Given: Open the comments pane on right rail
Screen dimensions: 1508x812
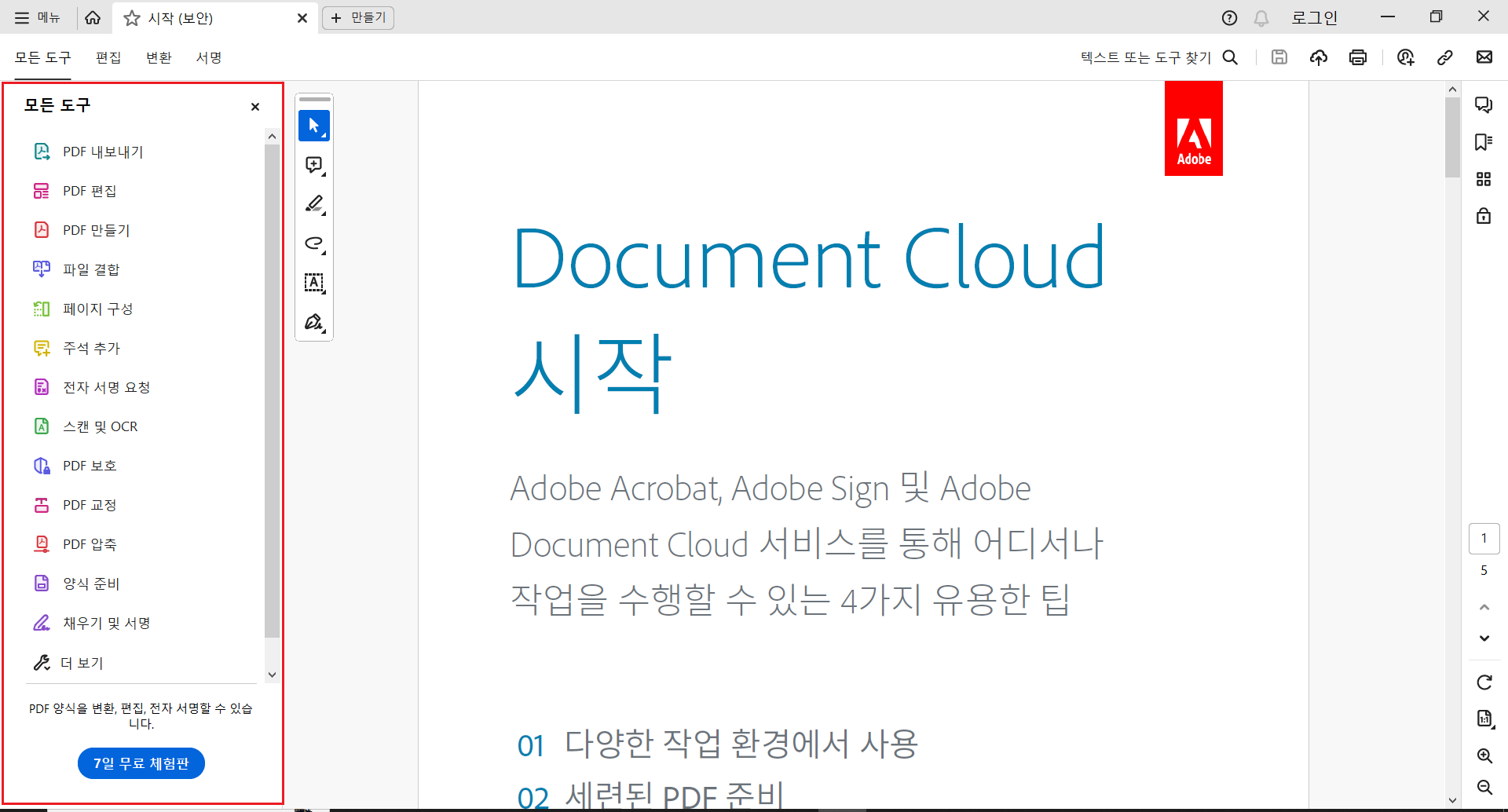Looking at the screenshot, I should 1484,104.
